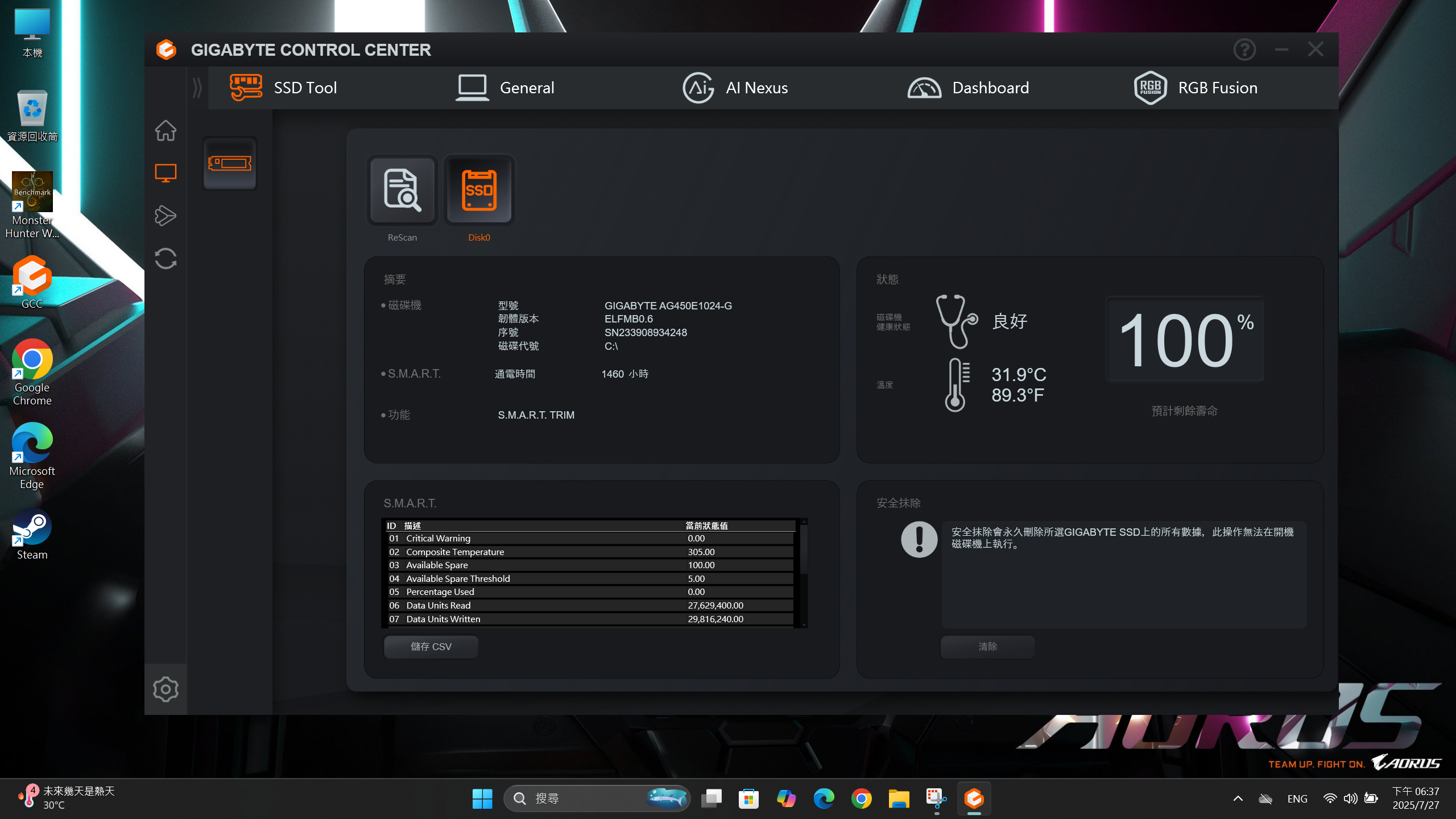Screen dimensions: 1456x819
Task: Open Task View in taskbar
Action: [711, 799]
